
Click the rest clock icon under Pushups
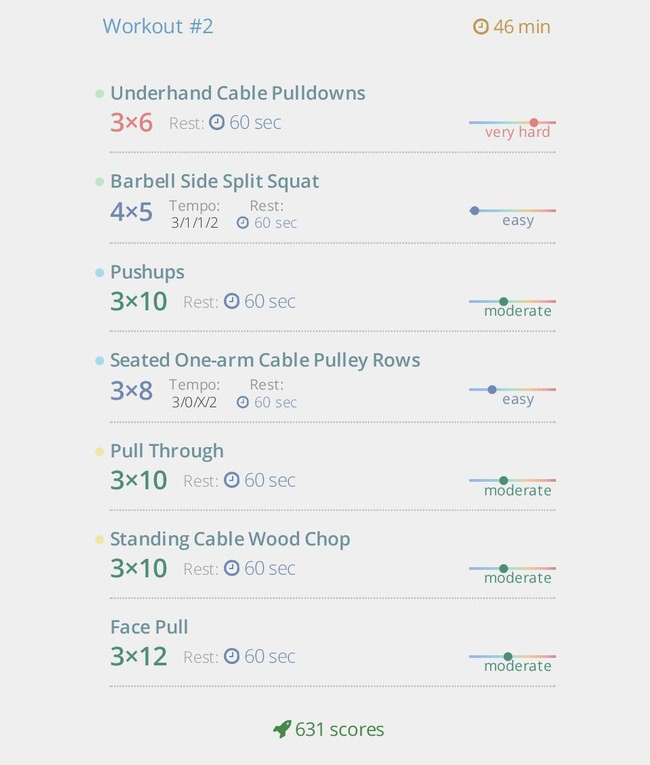(231, 301)
